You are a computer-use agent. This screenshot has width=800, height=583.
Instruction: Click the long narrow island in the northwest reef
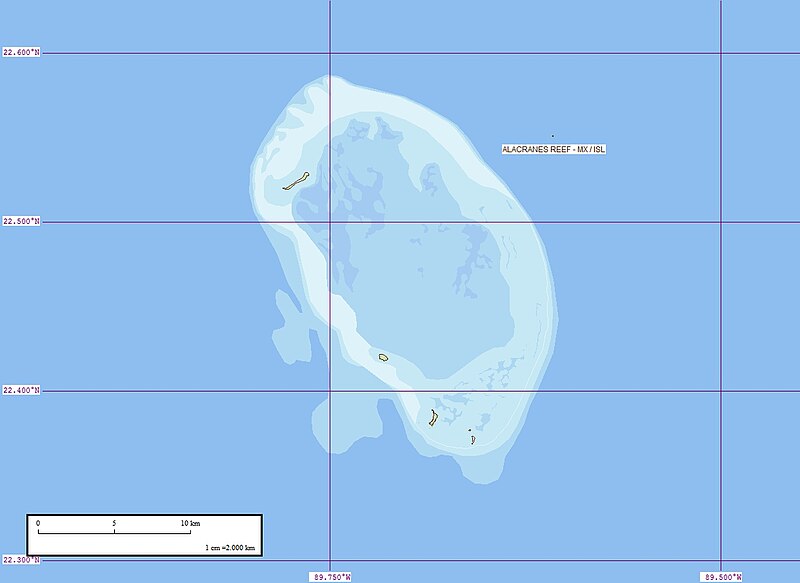[296, 181]
